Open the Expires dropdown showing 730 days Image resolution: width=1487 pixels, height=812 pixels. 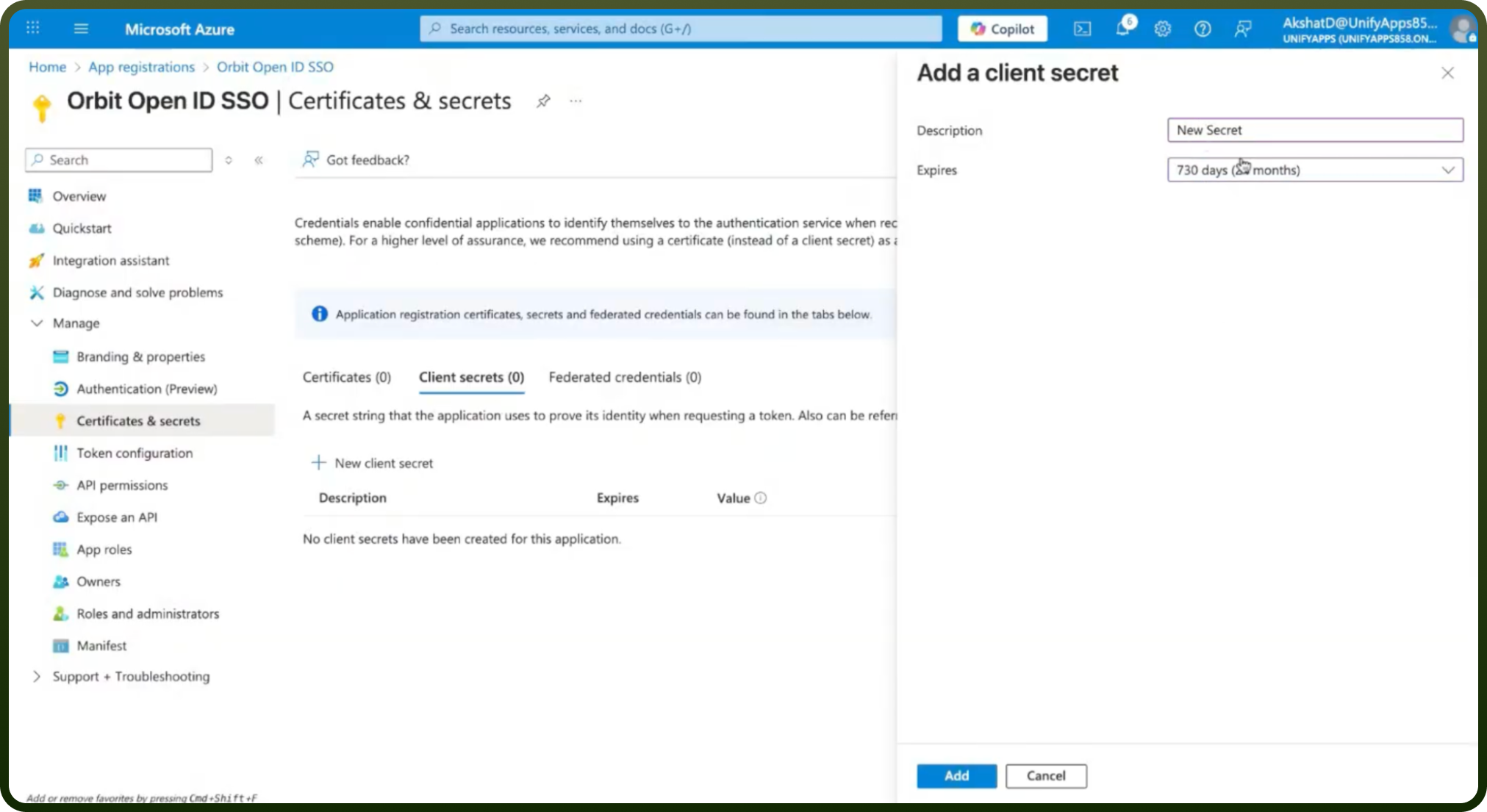click(x=1315, y=170)
